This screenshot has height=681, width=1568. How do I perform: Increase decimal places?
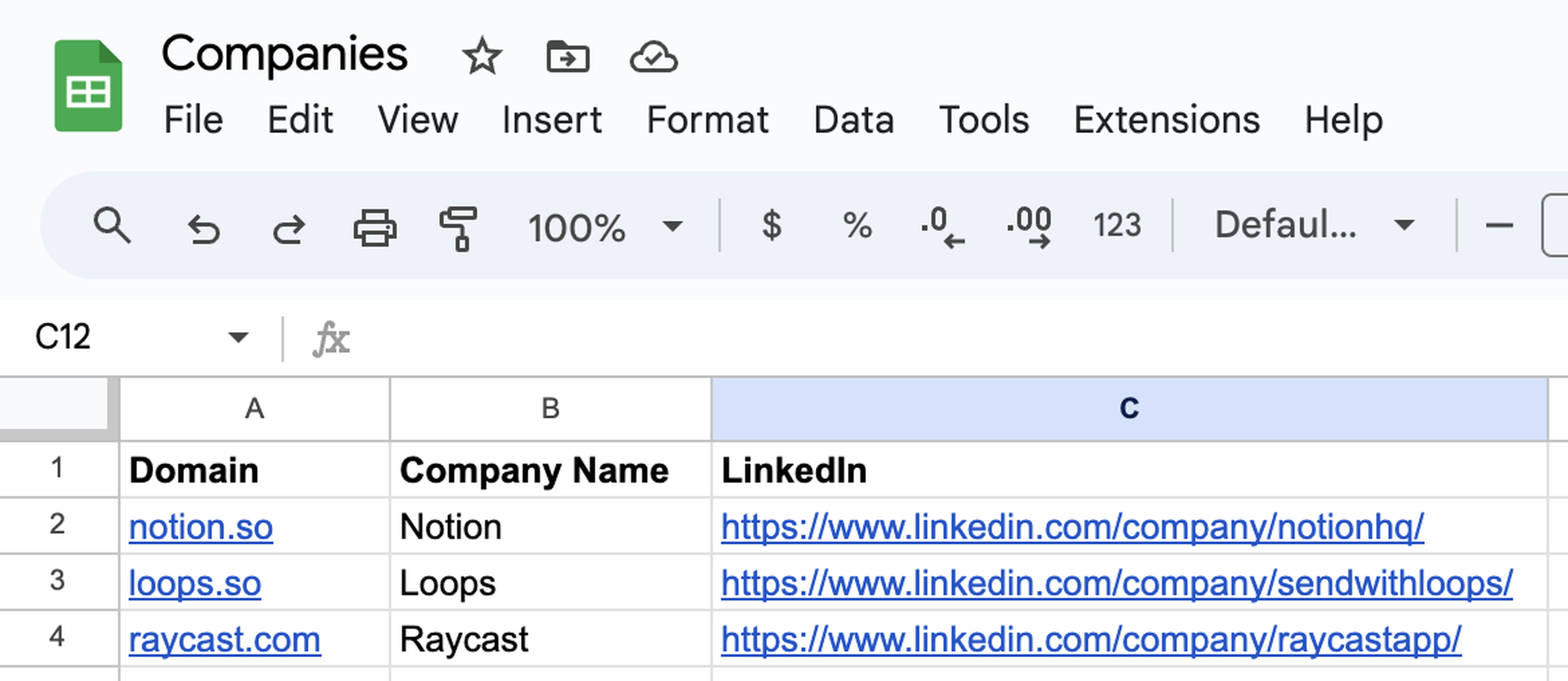coord(1029,227)
